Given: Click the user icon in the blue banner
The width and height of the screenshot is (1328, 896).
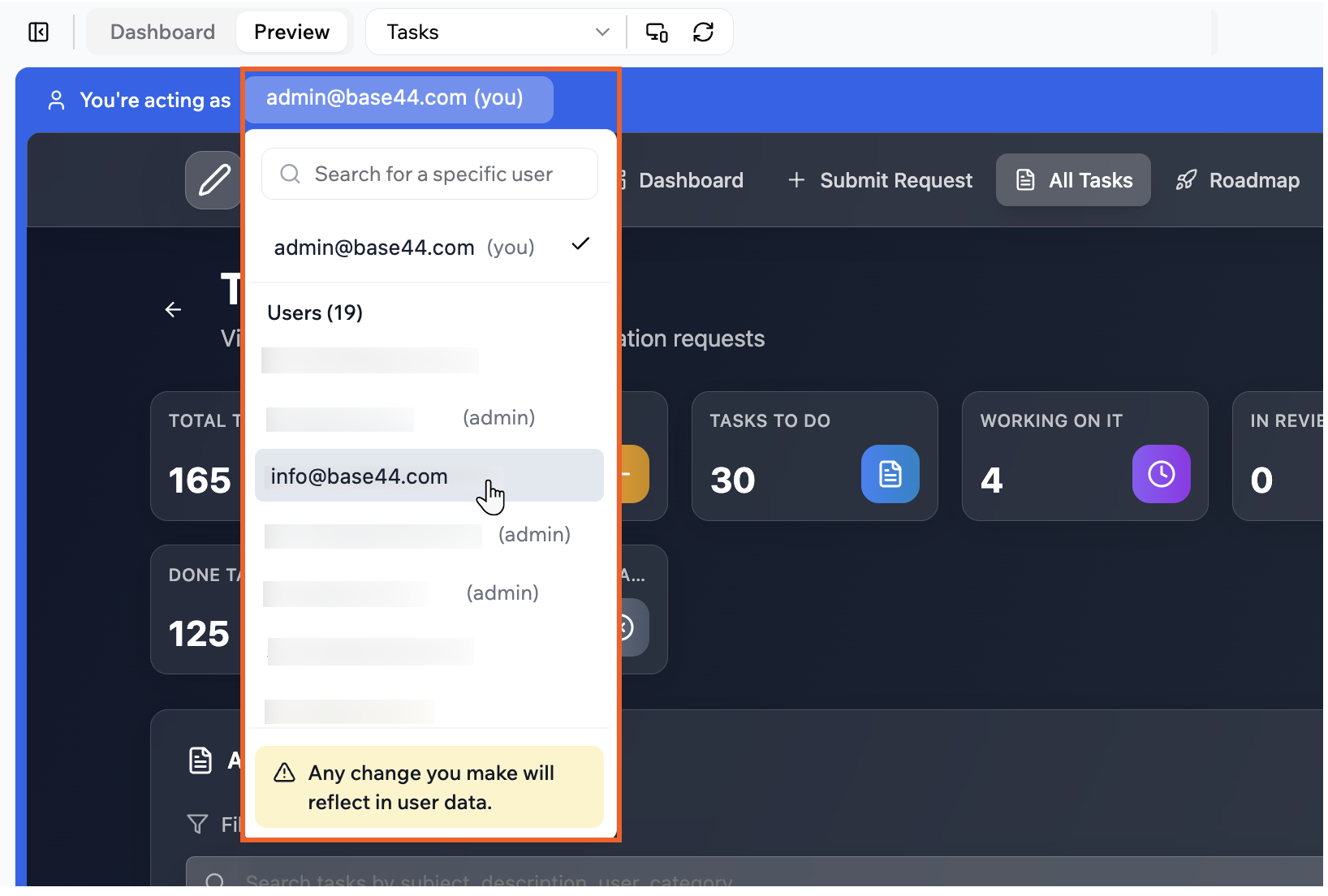Looking at the screenshot, I should tap(56, 100).
